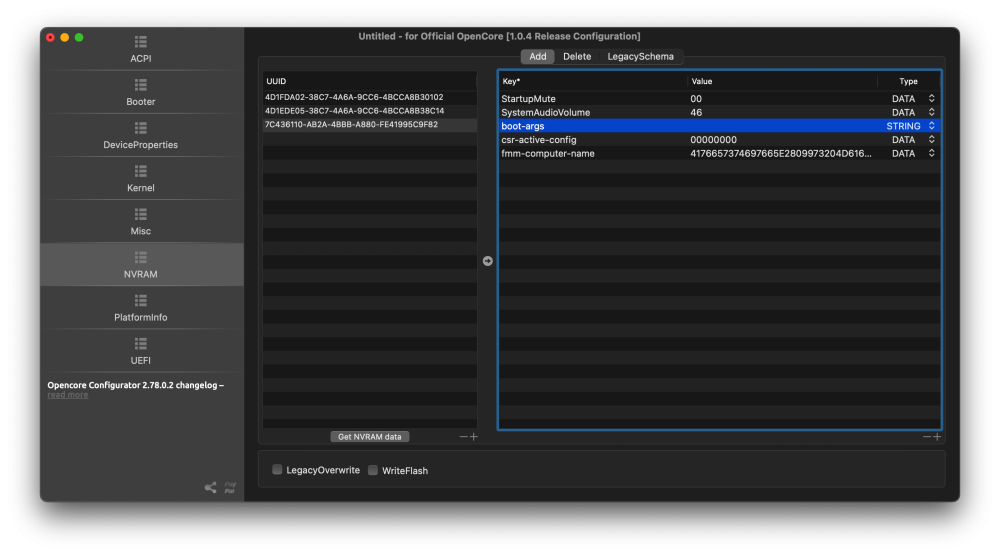Open the UEFI section icon
Viewport: 1000px width, 555px height.
[140, 344]
